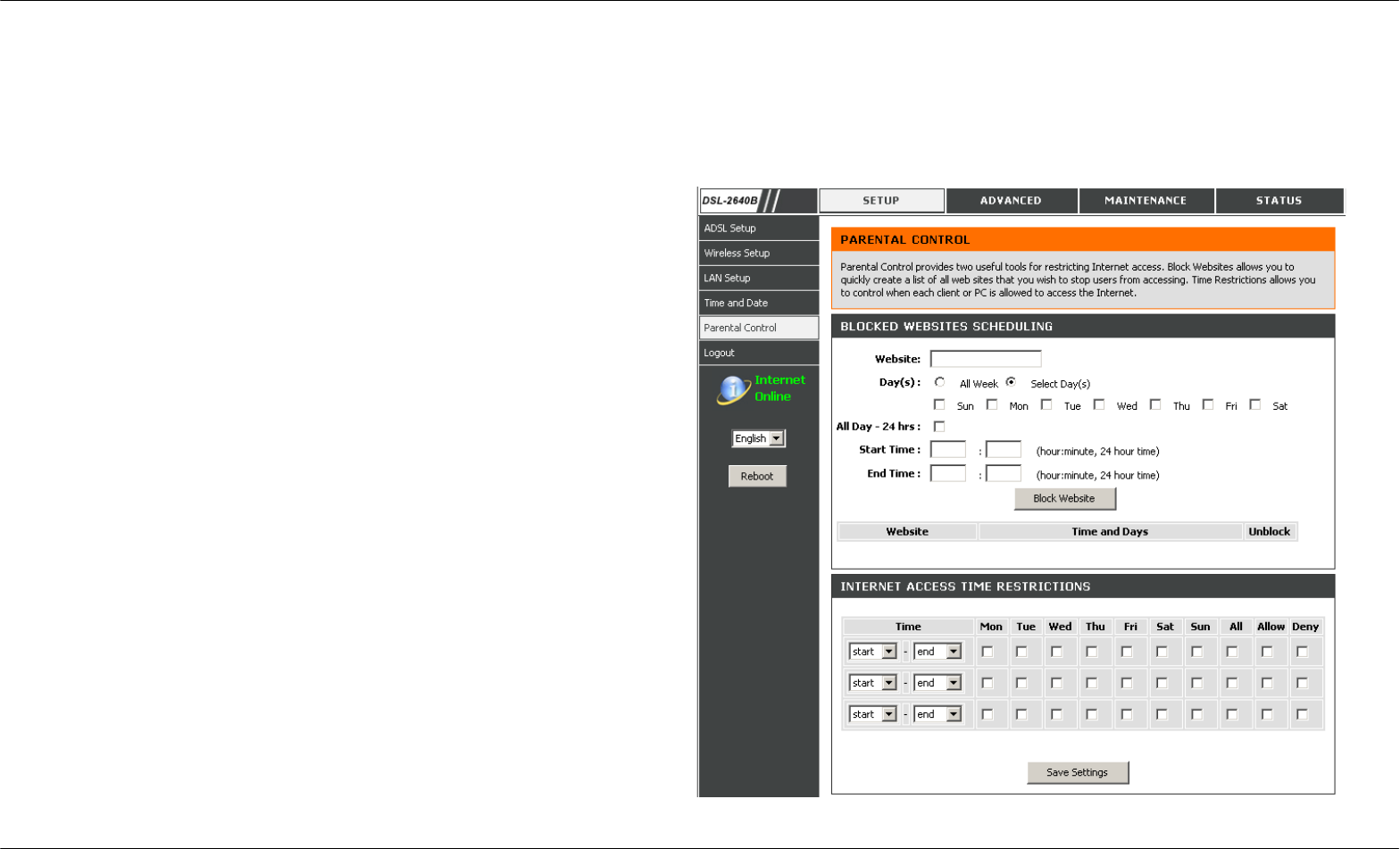Open the first row end time dropdown

click(937, 652)
